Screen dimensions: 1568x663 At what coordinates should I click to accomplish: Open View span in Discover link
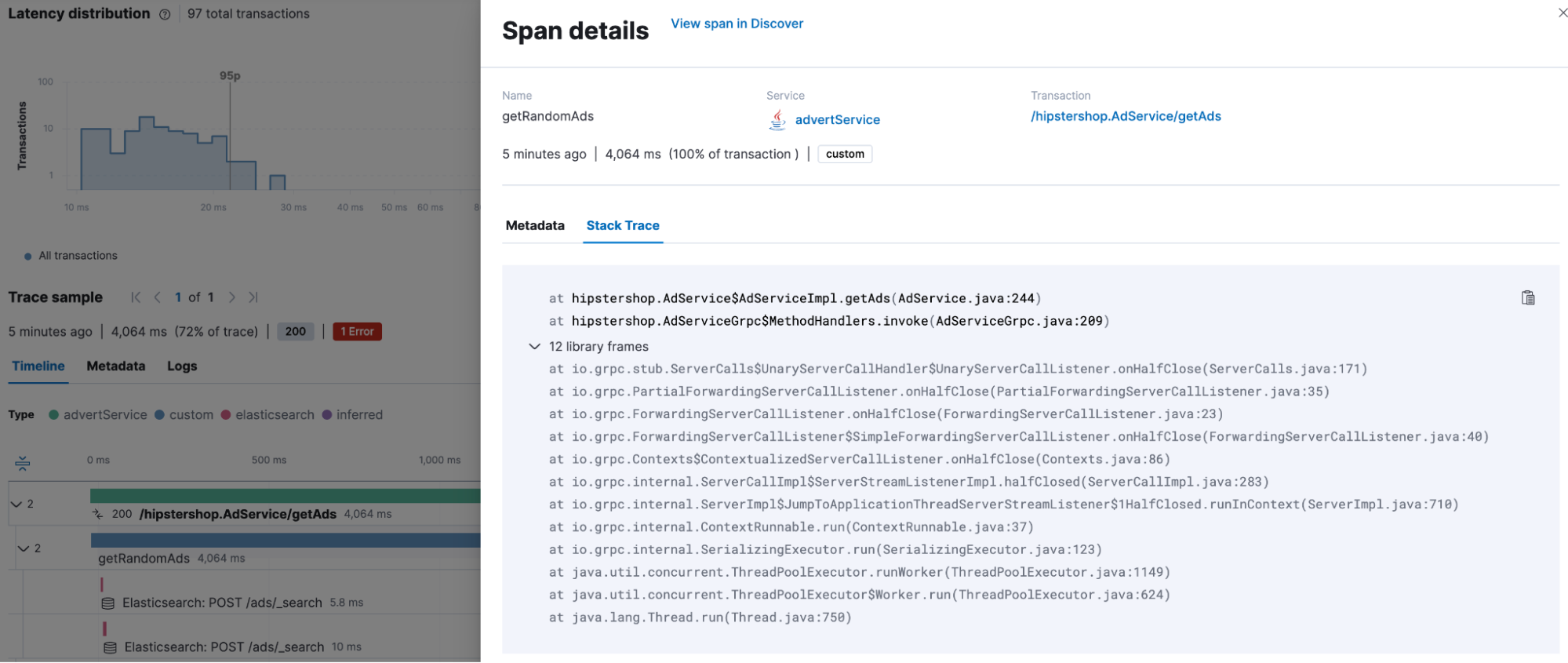(x=737, y=24)
